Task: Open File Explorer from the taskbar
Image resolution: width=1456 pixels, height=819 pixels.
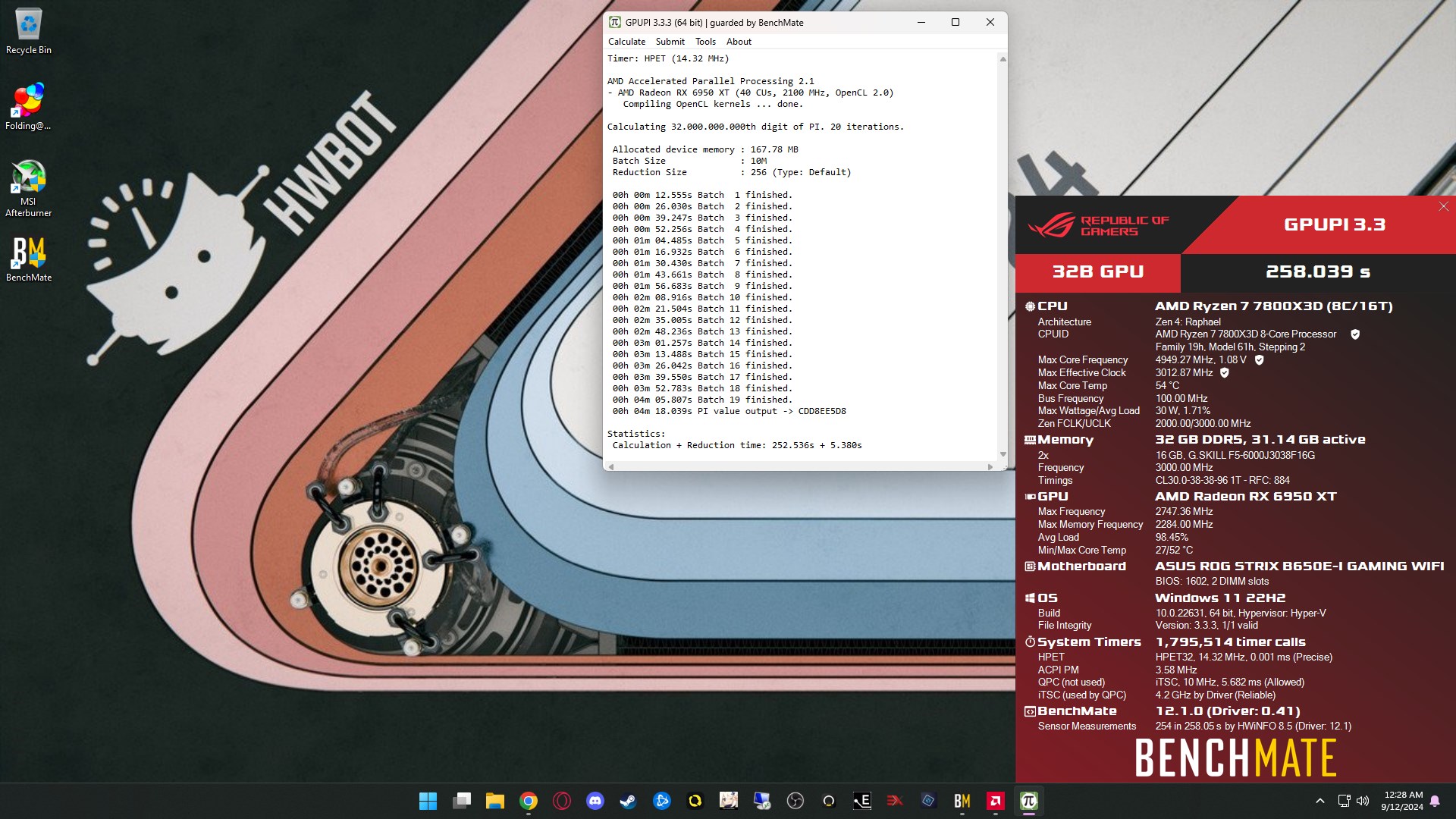Action: click(x=495, y=801)
